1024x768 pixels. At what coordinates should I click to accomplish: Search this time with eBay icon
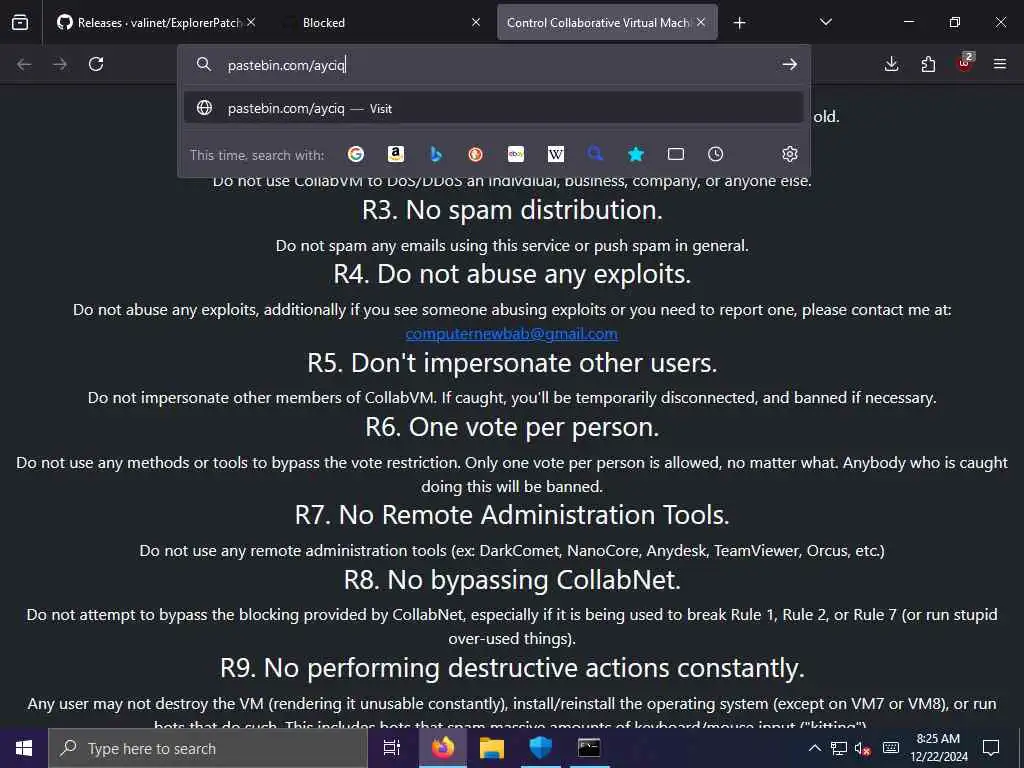516,154
